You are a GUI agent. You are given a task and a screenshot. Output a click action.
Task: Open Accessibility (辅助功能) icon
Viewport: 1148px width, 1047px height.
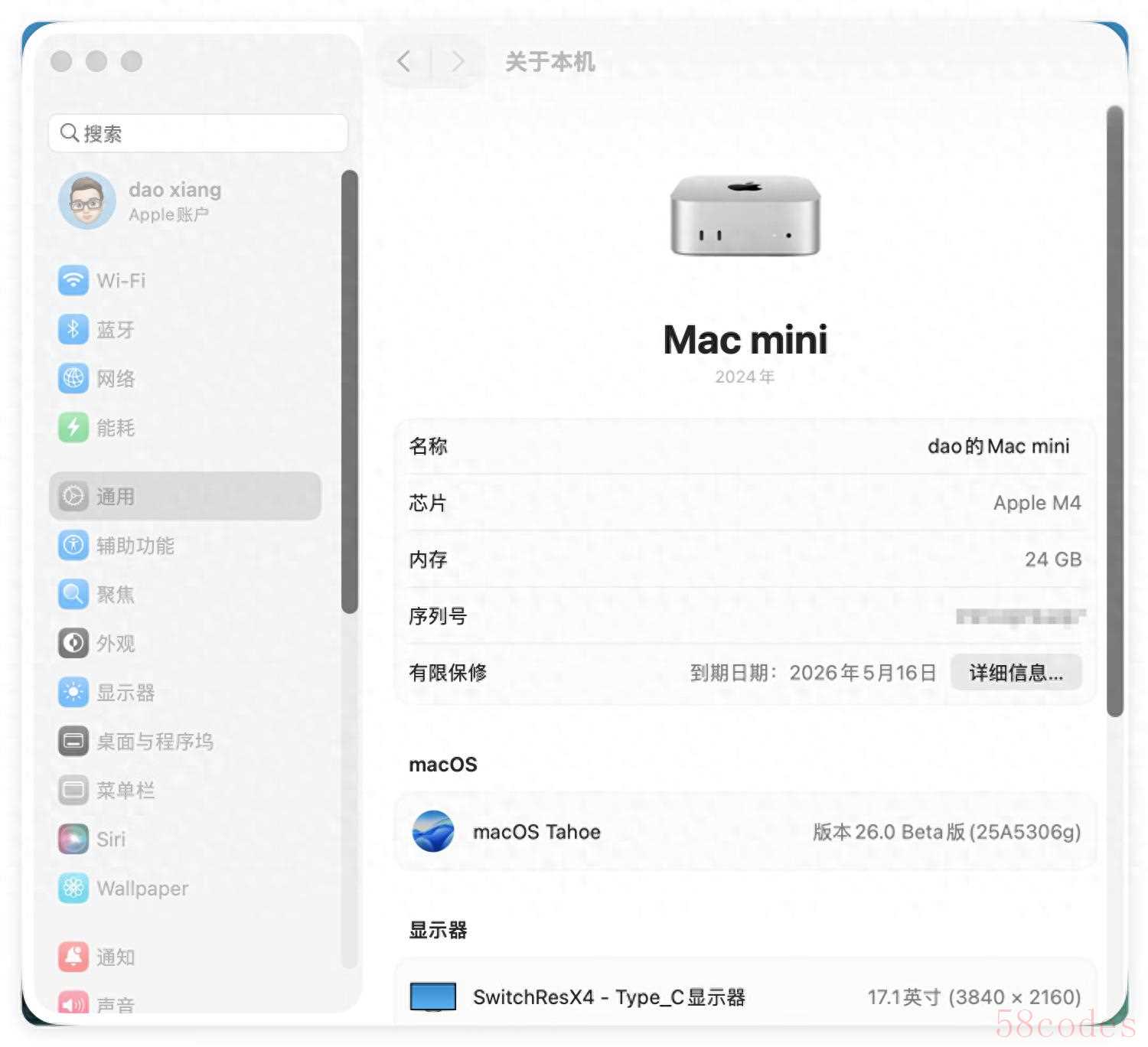(73, 545)
